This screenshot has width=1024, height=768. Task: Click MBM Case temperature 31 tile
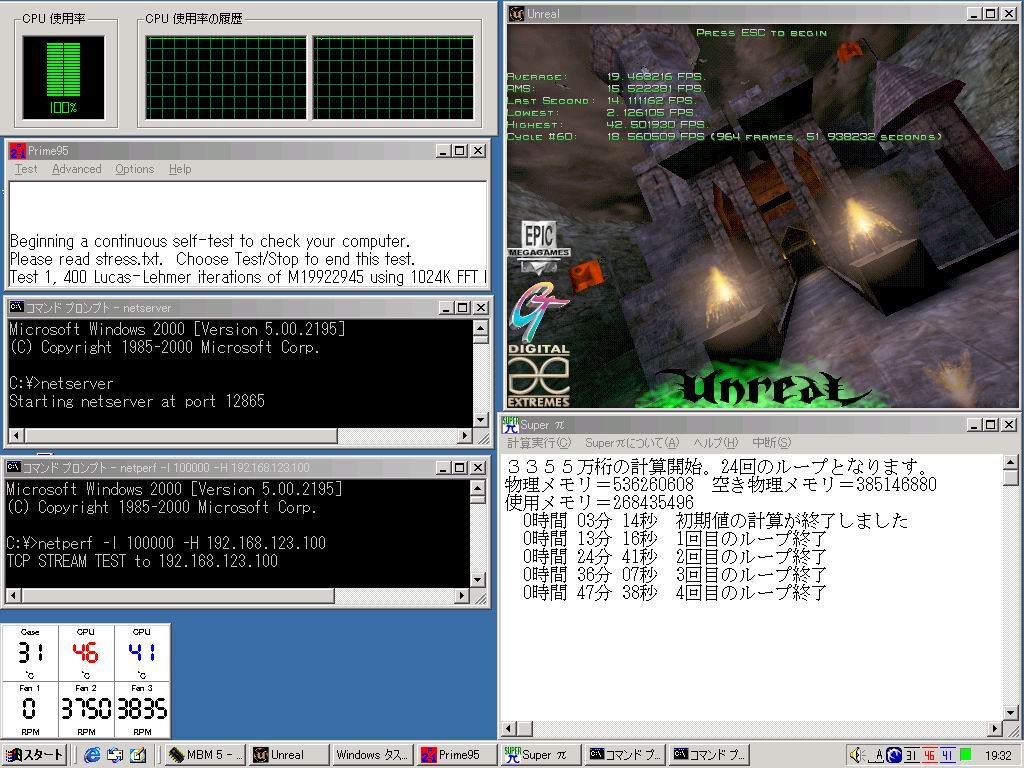coord(30,654)
